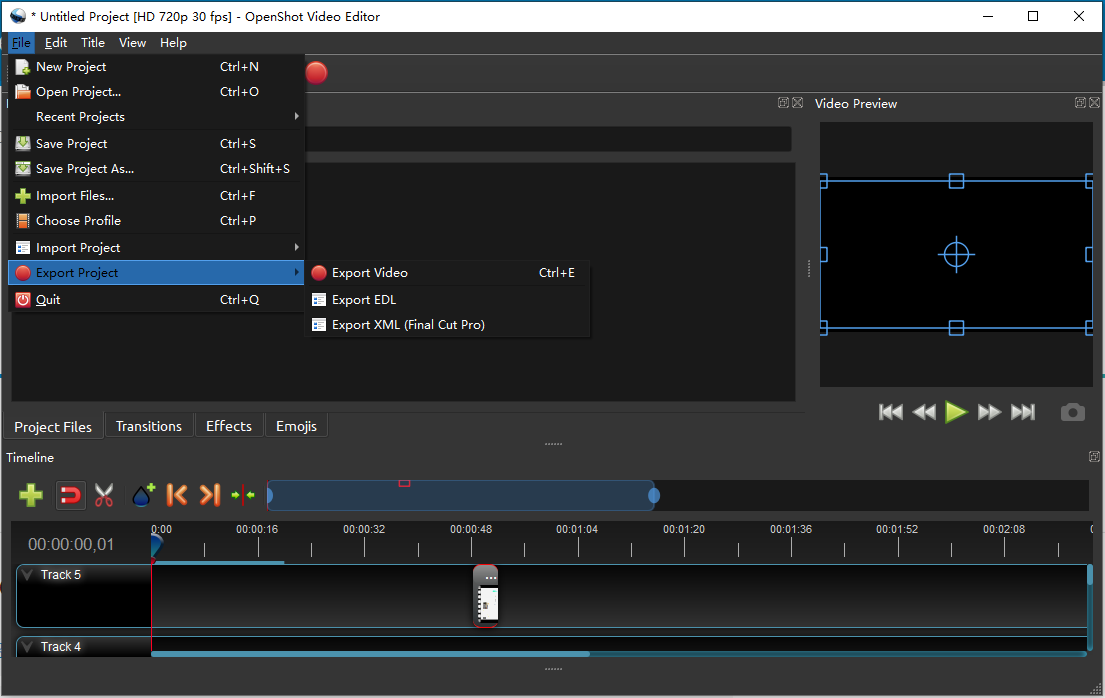The image size is (1105, 698).
Task: Click the top-center transform handle in preview
Action: click(956, 181)
